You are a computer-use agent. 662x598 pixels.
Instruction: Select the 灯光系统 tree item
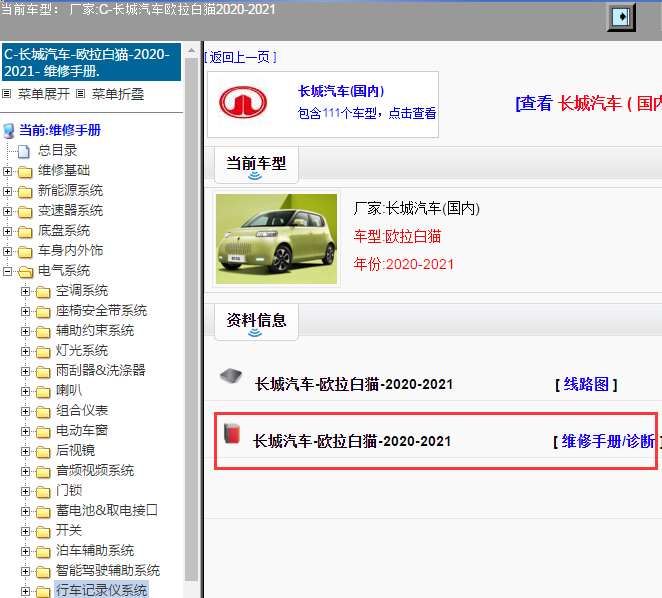click(x=82, y=351)
